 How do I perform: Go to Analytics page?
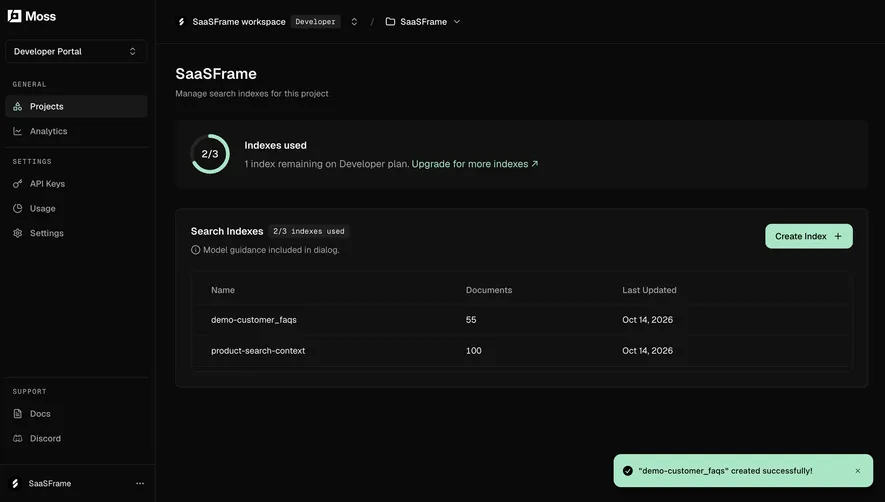tap(76, 131)
